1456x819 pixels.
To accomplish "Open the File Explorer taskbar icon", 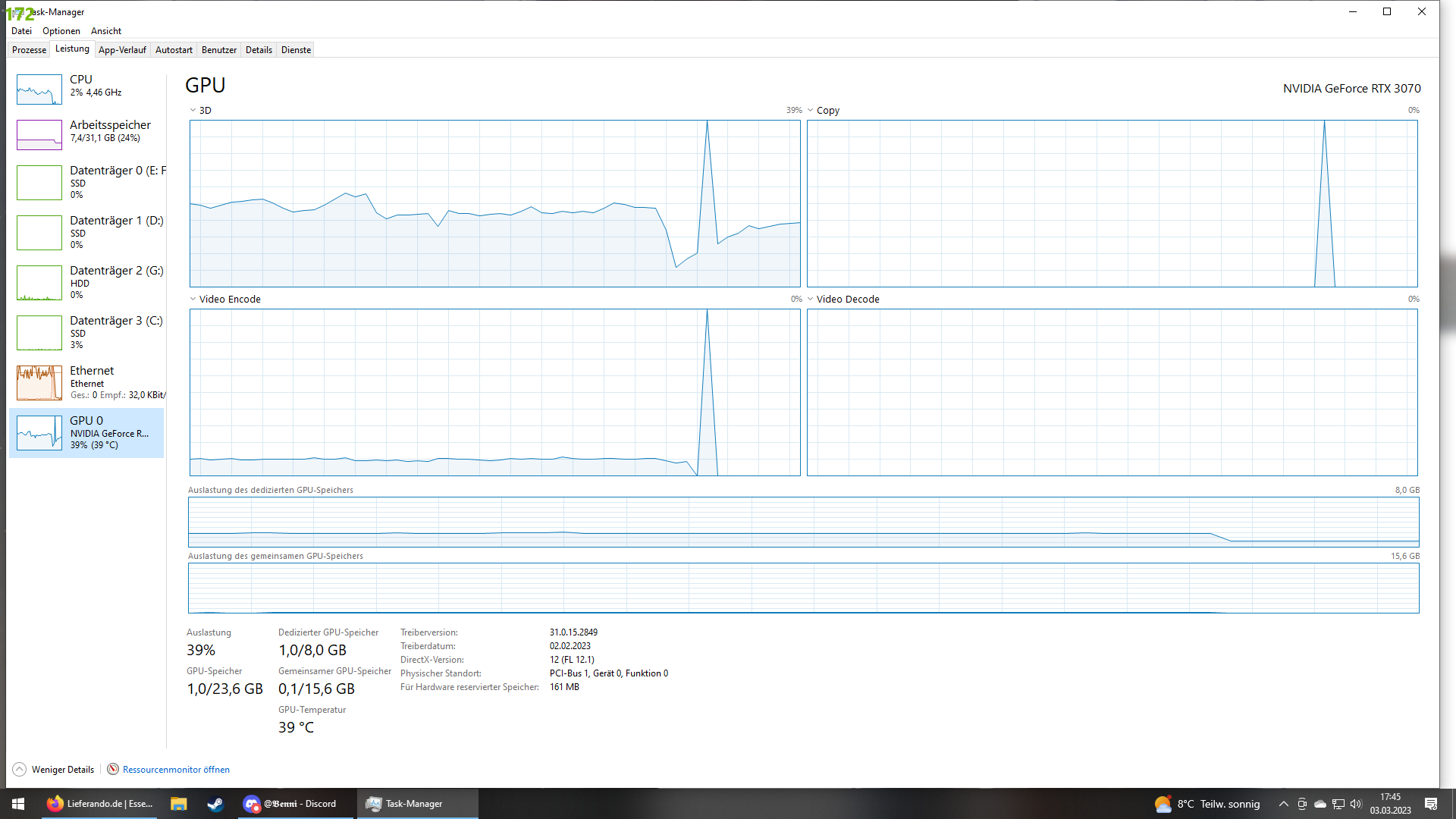I will (x=178, y=804).
